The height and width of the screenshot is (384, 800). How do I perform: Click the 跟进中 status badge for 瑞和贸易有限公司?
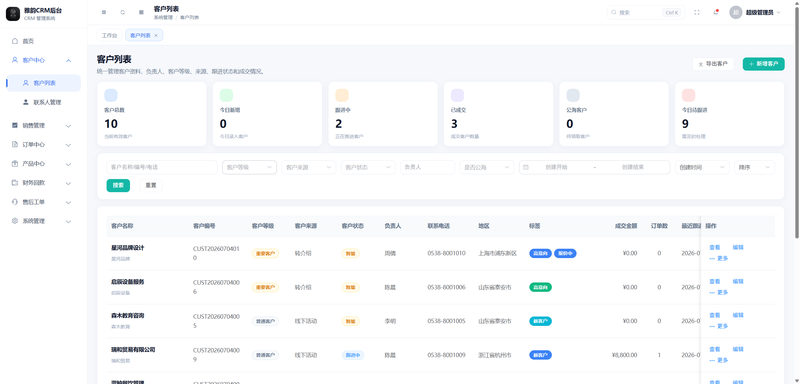pyautogui.click(x=353, y=355)
